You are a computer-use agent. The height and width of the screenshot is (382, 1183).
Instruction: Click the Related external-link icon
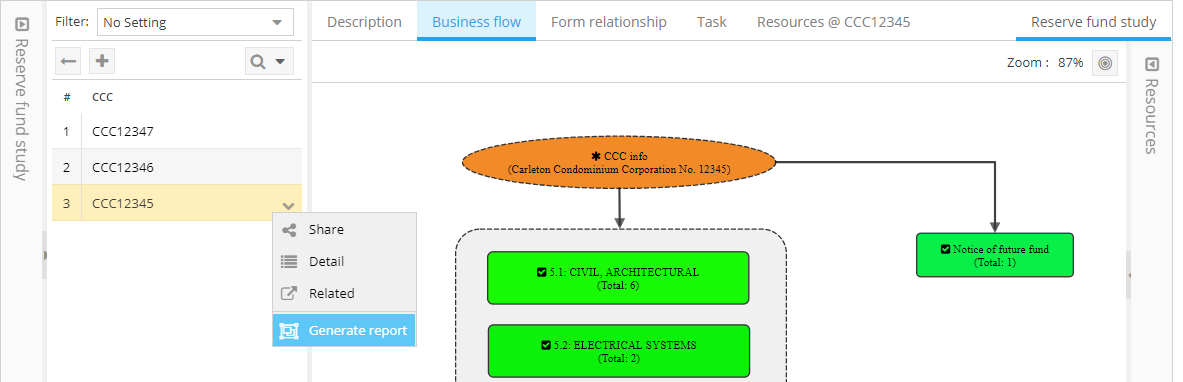(289, 293)
